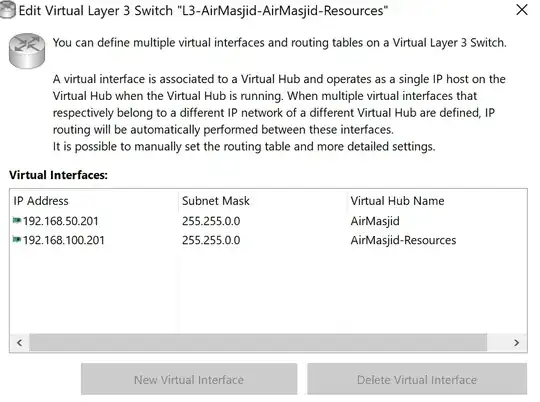This screenshot has width=540, height=402.
Task: Click the scroll left arrow of the list
Action: point(20,342)
